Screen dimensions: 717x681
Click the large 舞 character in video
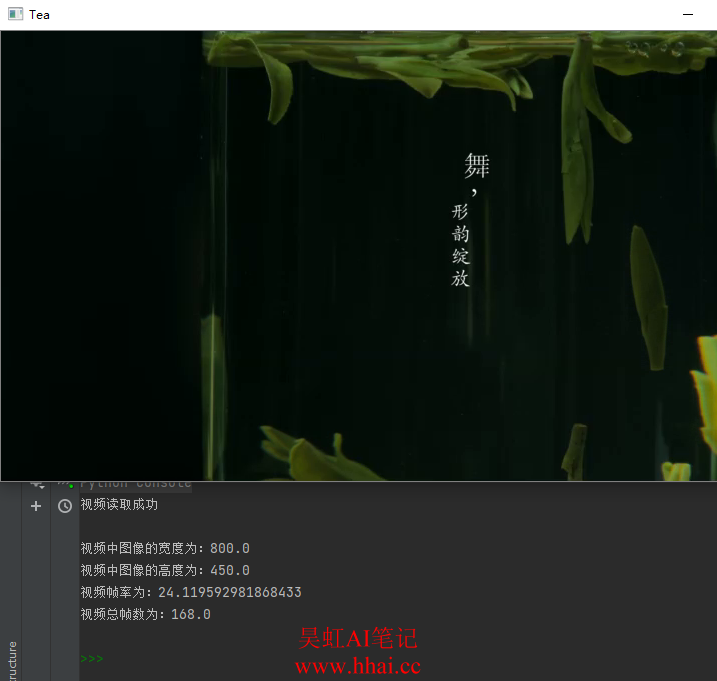[x=476, y=165]
